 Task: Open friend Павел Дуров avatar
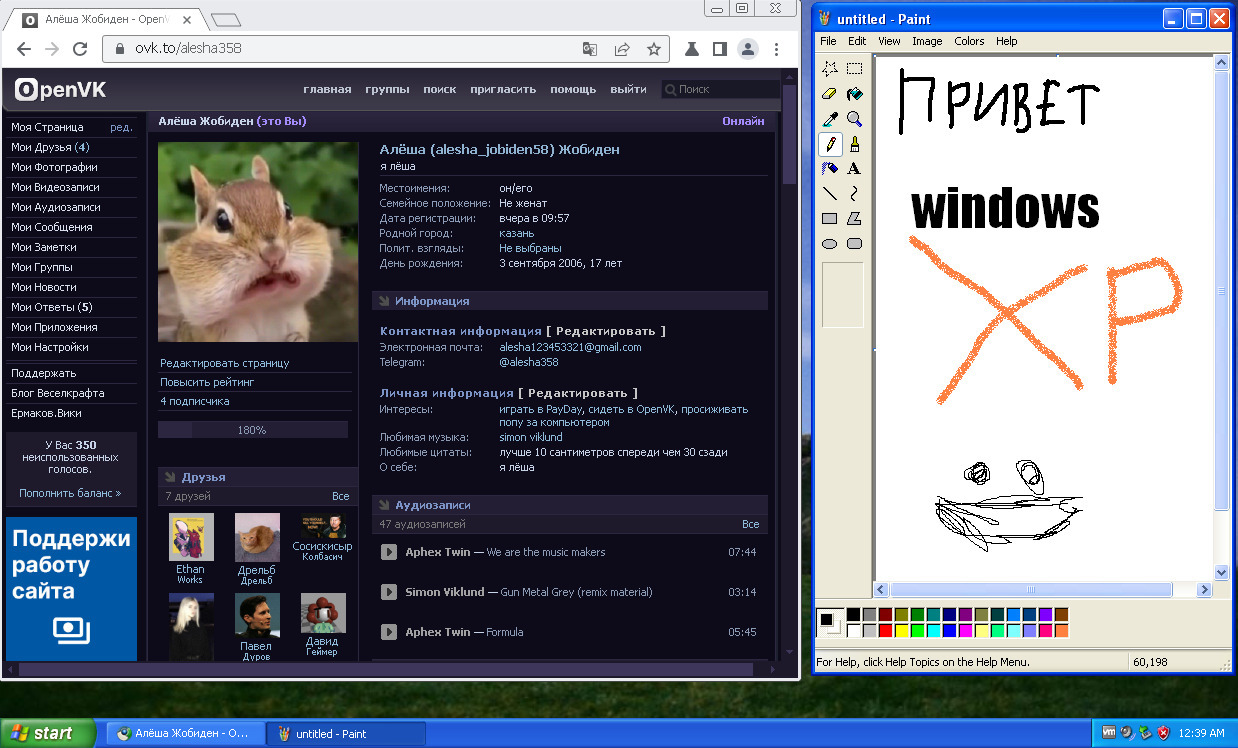coord(257,615)
